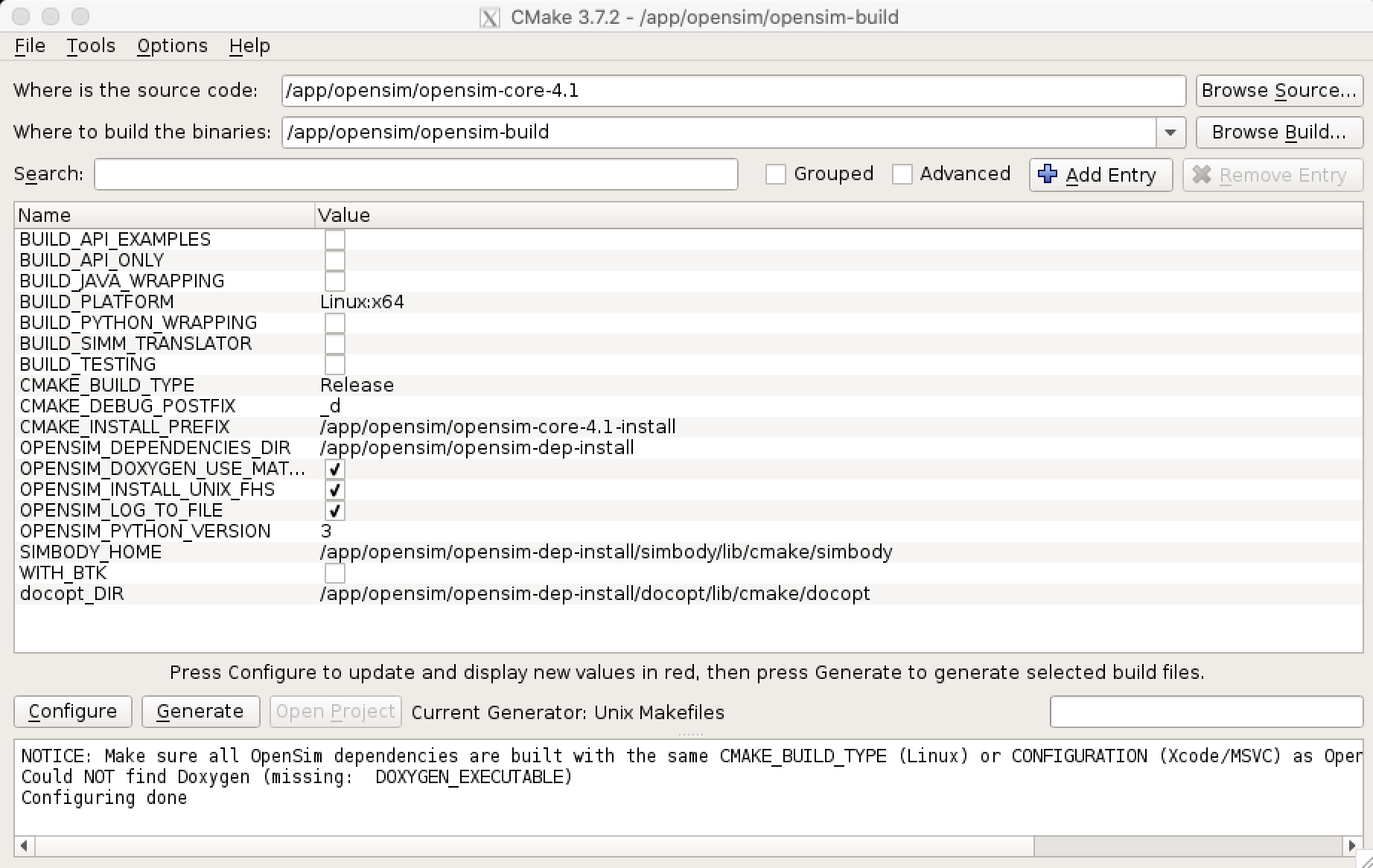Image resolution: width=1373 pixels, height=868 pixels.
Task: Enable the Advanced checkbox
Action: [902, 173]
